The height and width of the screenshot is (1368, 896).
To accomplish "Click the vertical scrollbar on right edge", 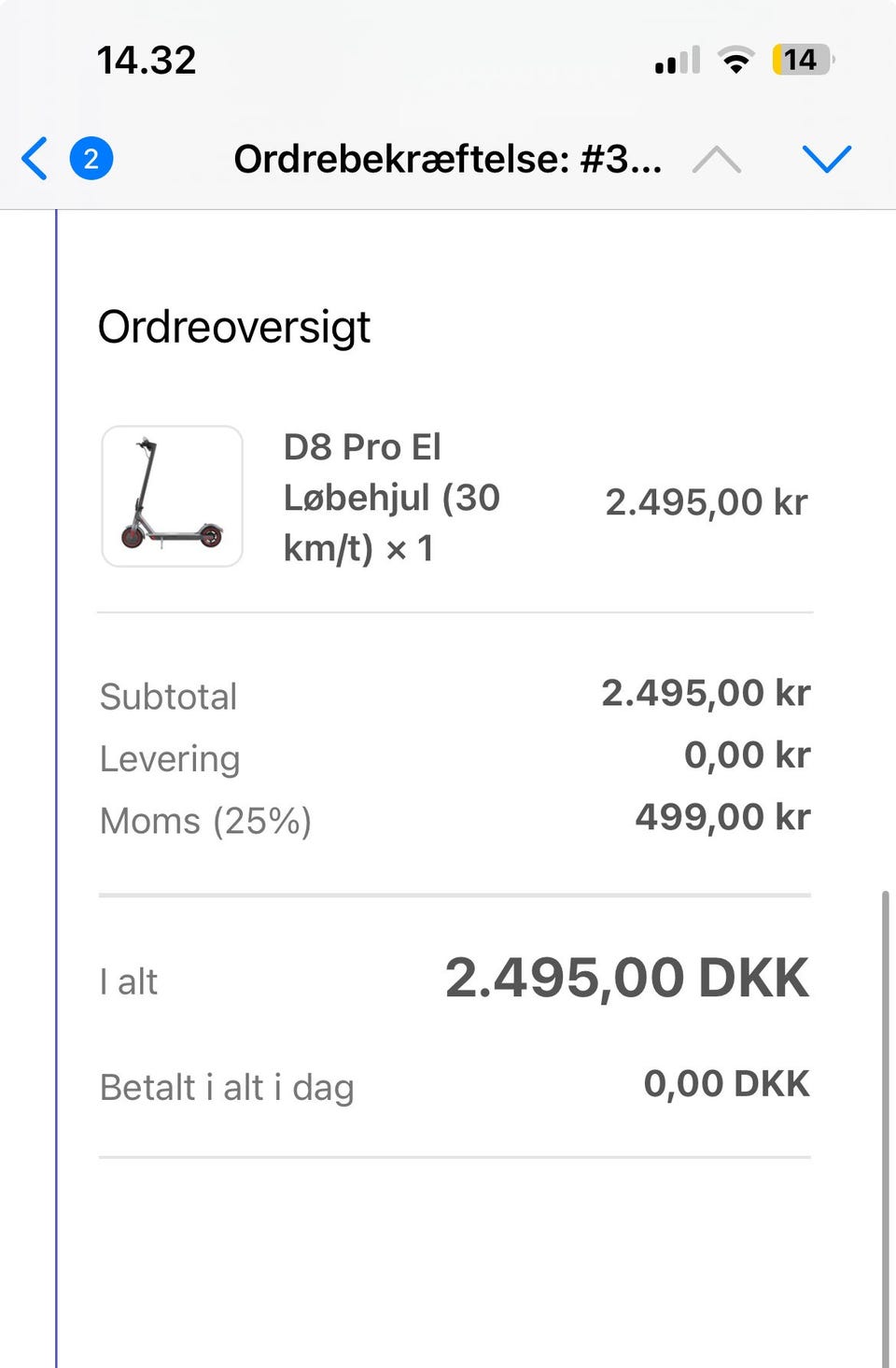I will pos(885,1121).
